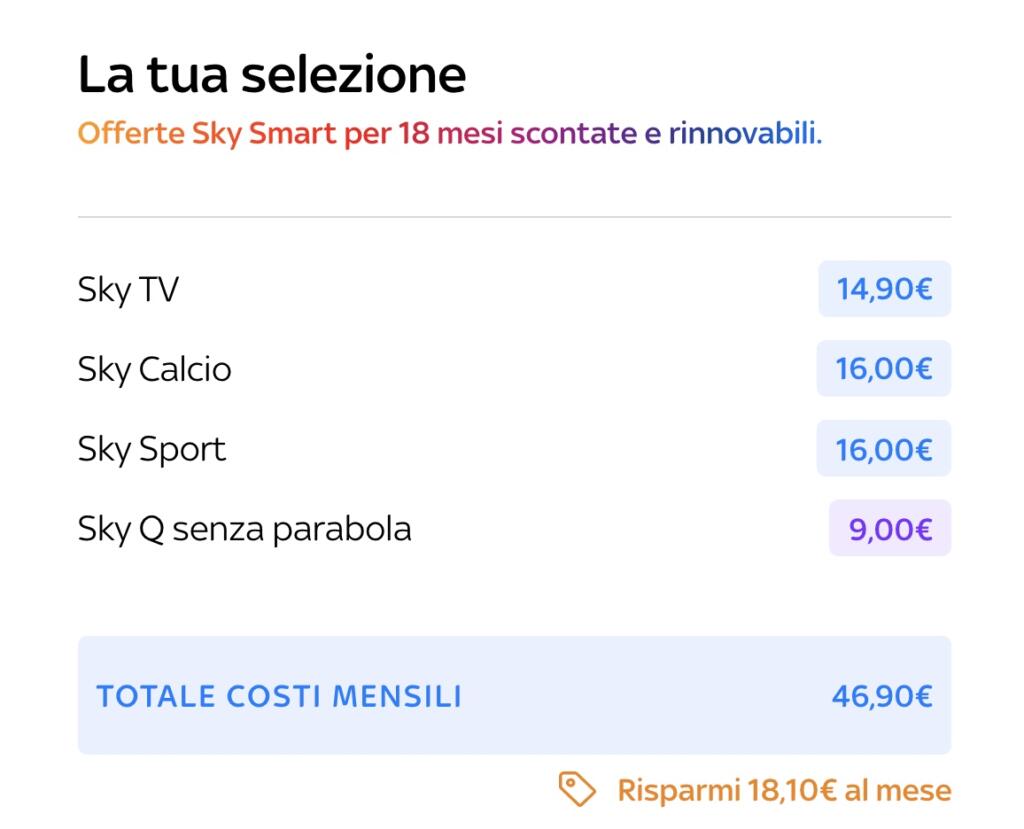Click the 16,00€ price for Sky Calcio
The height and width of the screenshot is (829, 1024).
tap(884, 369)
